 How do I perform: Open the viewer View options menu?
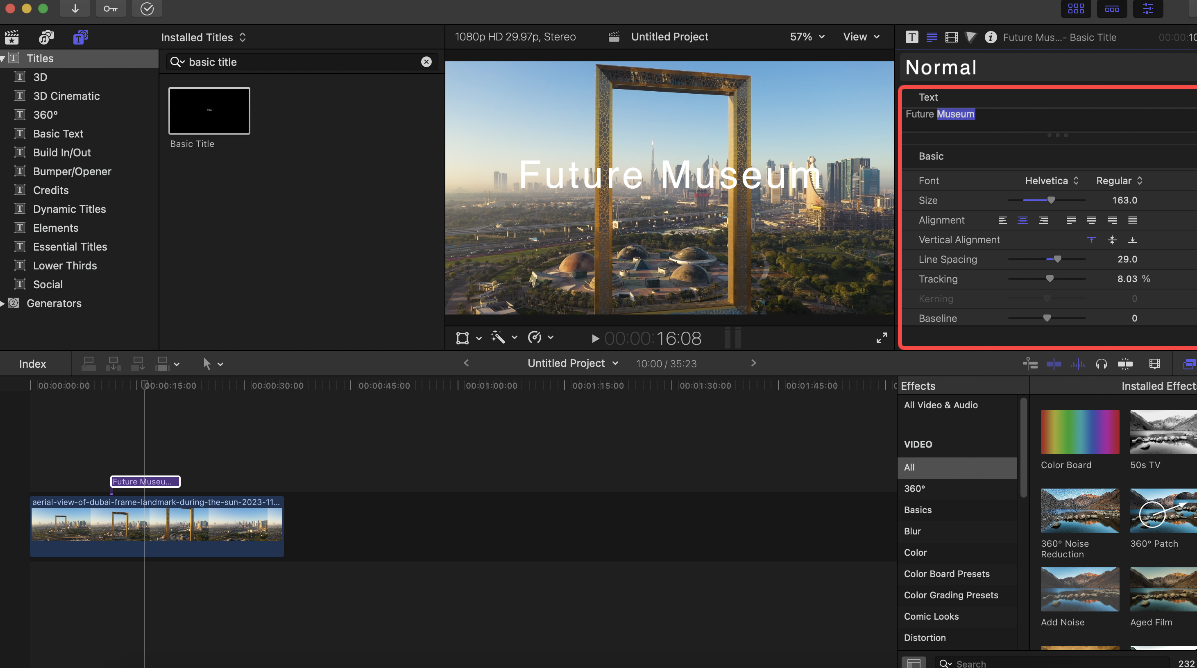point(861,37)
